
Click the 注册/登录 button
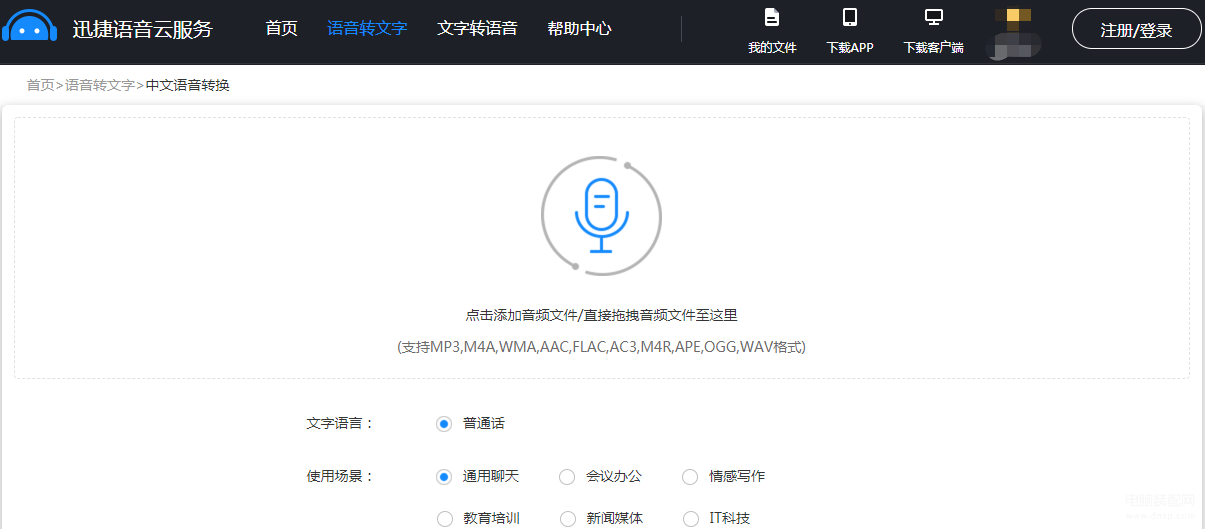tap(1136, 30)
